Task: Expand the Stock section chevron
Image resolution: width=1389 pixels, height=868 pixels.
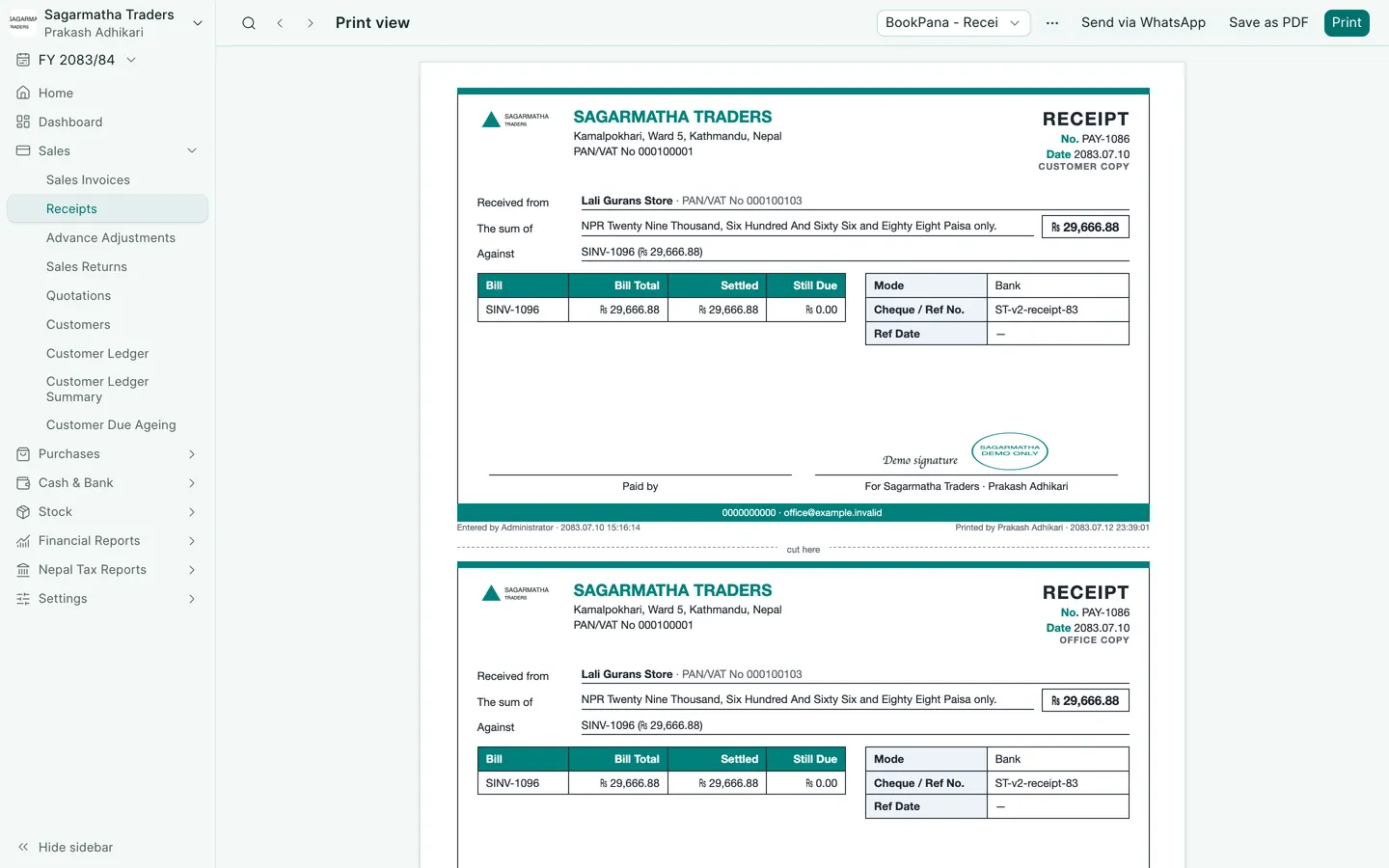Action: coord(192,512)
